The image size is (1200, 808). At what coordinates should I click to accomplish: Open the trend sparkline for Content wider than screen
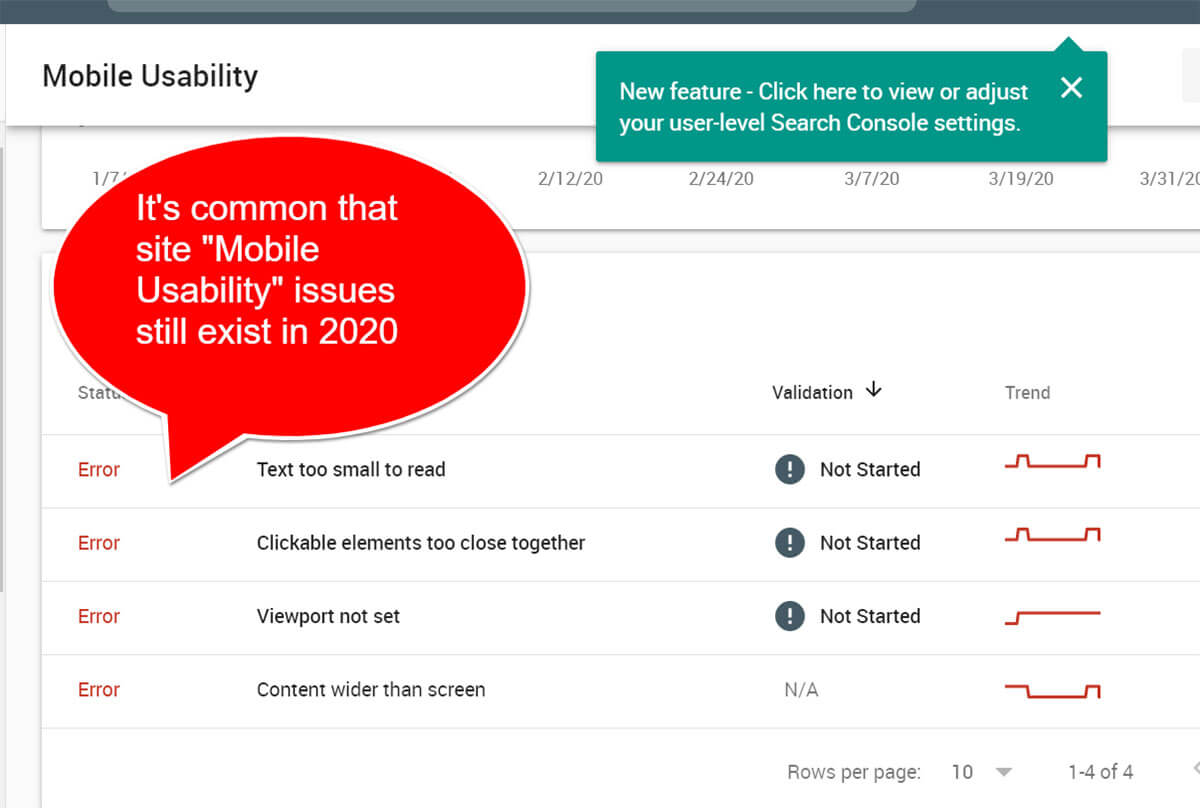pos(1052,691)
